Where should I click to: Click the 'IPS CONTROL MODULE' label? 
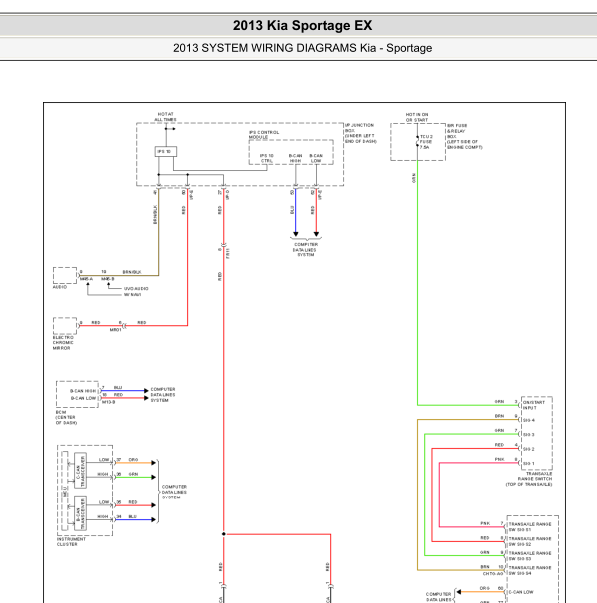(x=263, y=135)
